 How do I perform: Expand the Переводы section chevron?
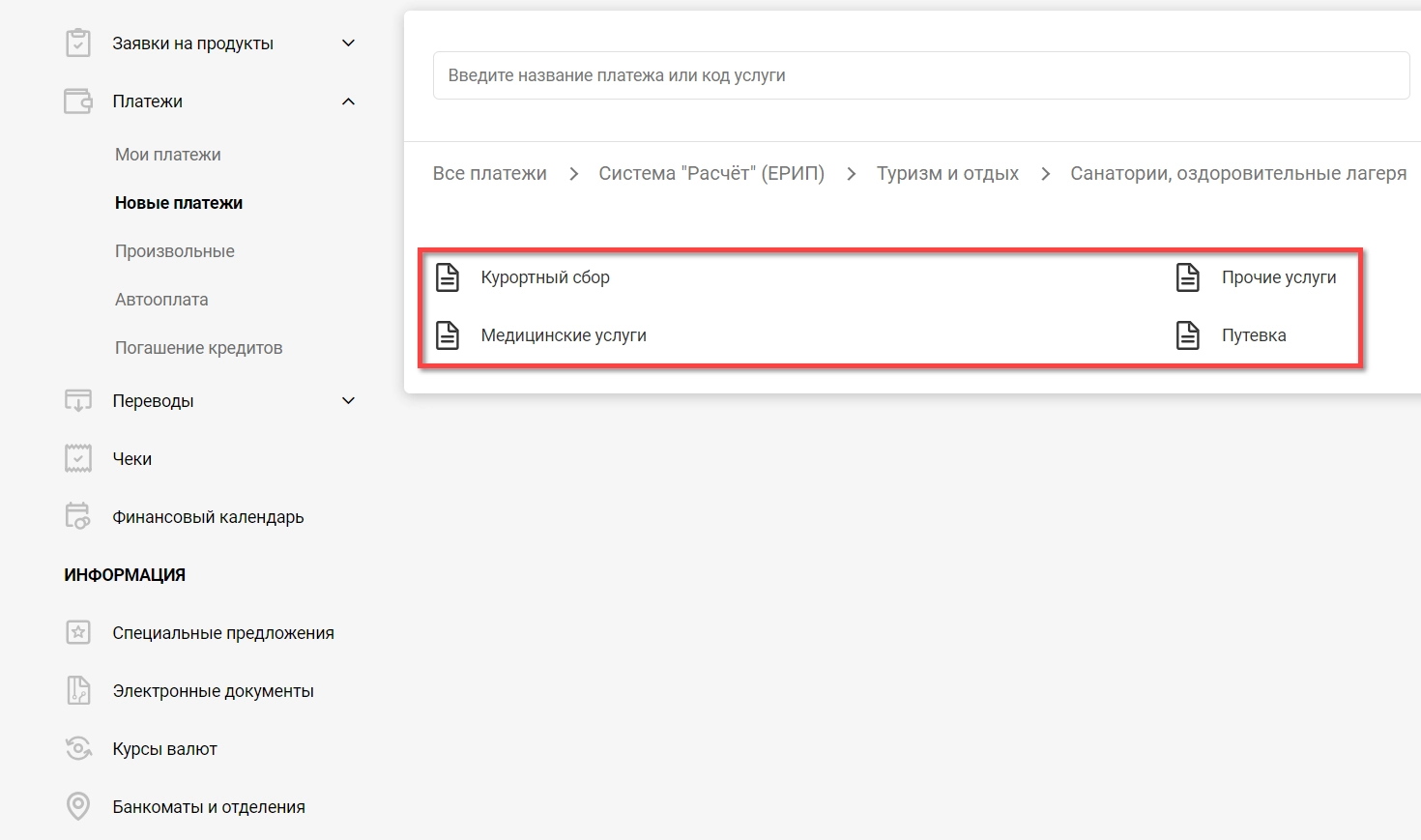click(x=349, y=401)
